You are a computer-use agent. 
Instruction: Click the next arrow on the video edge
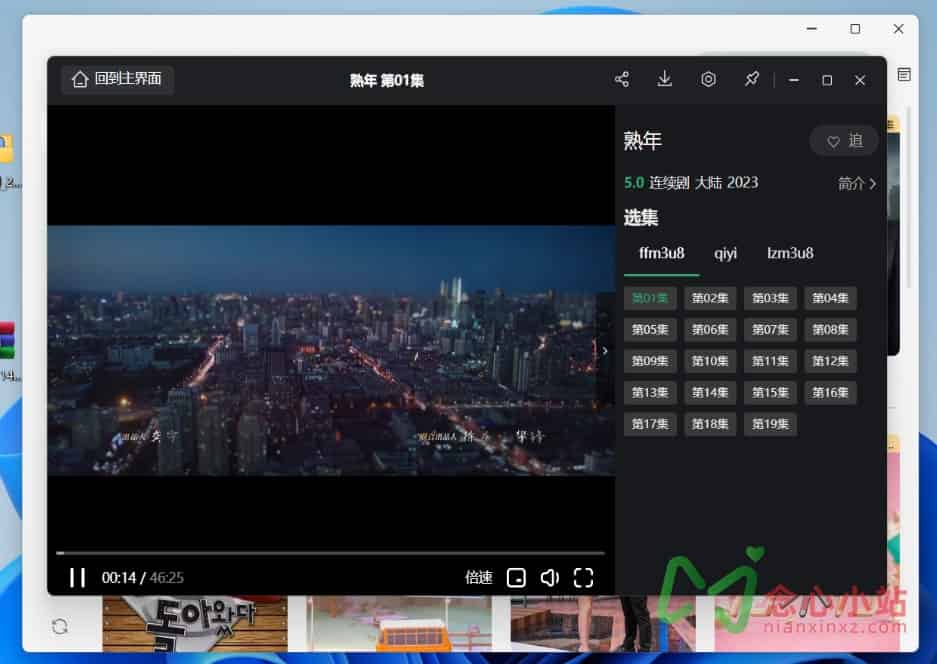click(604, 351)
